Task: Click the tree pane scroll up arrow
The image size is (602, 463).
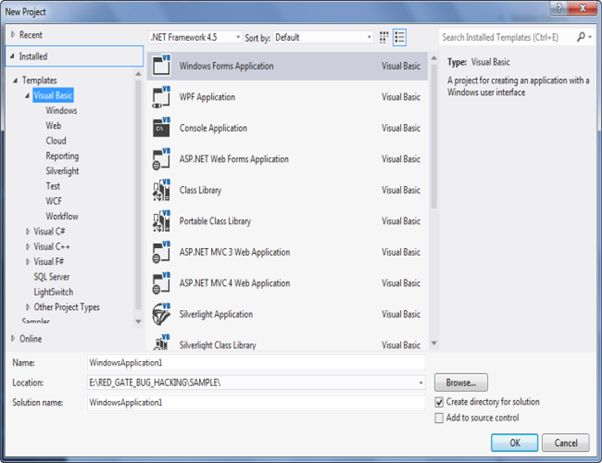Action: click(x=138, y=73)
